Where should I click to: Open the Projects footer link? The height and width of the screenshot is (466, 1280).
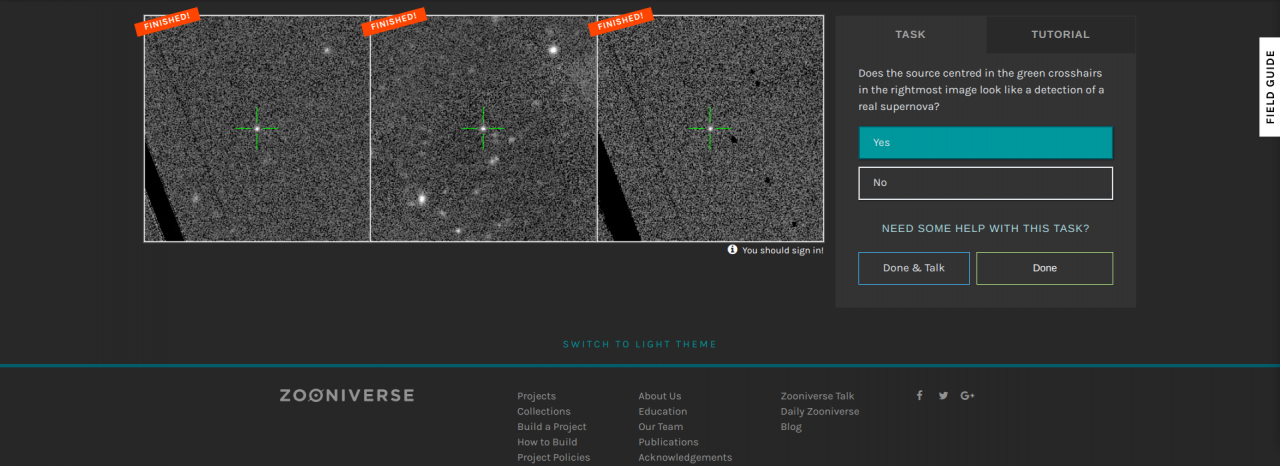(536, 396)
